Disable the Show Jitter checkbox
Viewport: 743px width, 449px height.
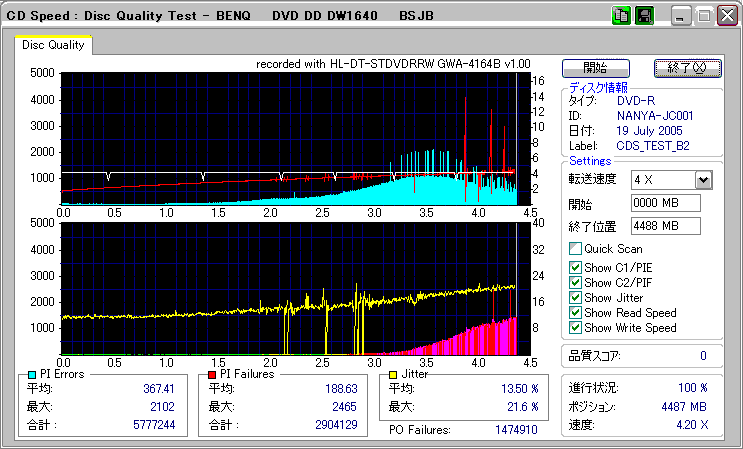pyautogui.click(x=575, y=298)
